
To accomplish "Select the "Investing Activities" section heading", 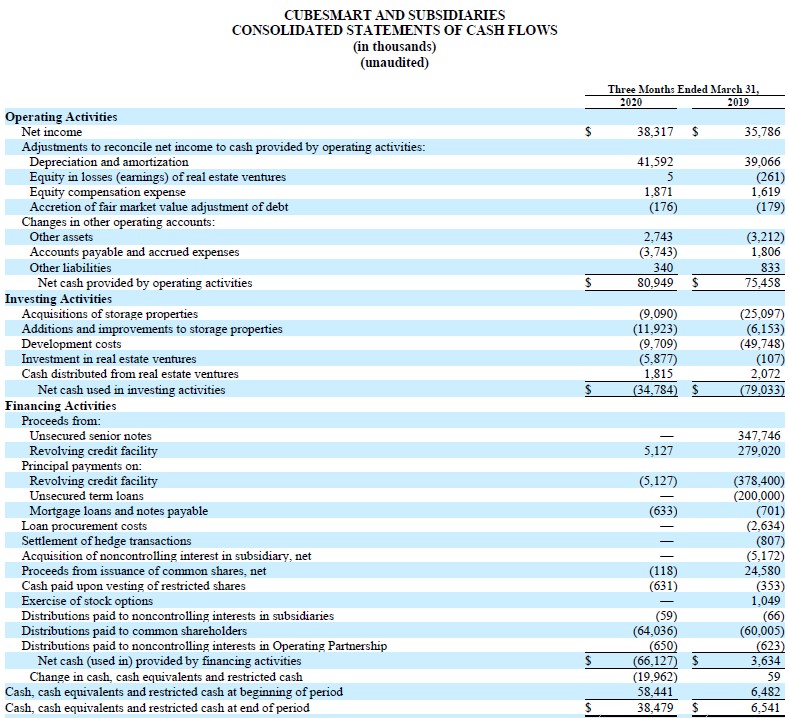I will tap(59, 298).
